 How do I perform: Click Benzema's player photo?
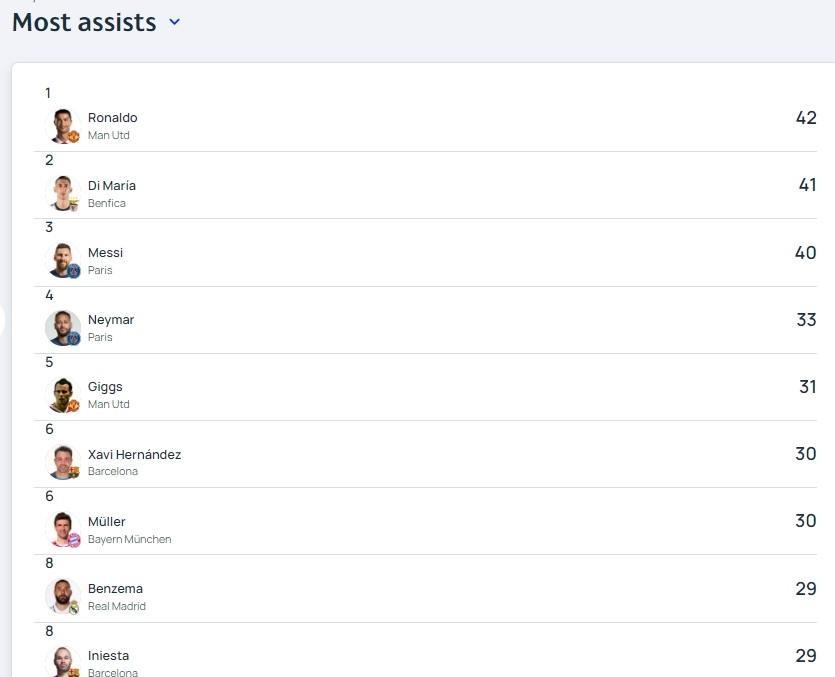63,597
